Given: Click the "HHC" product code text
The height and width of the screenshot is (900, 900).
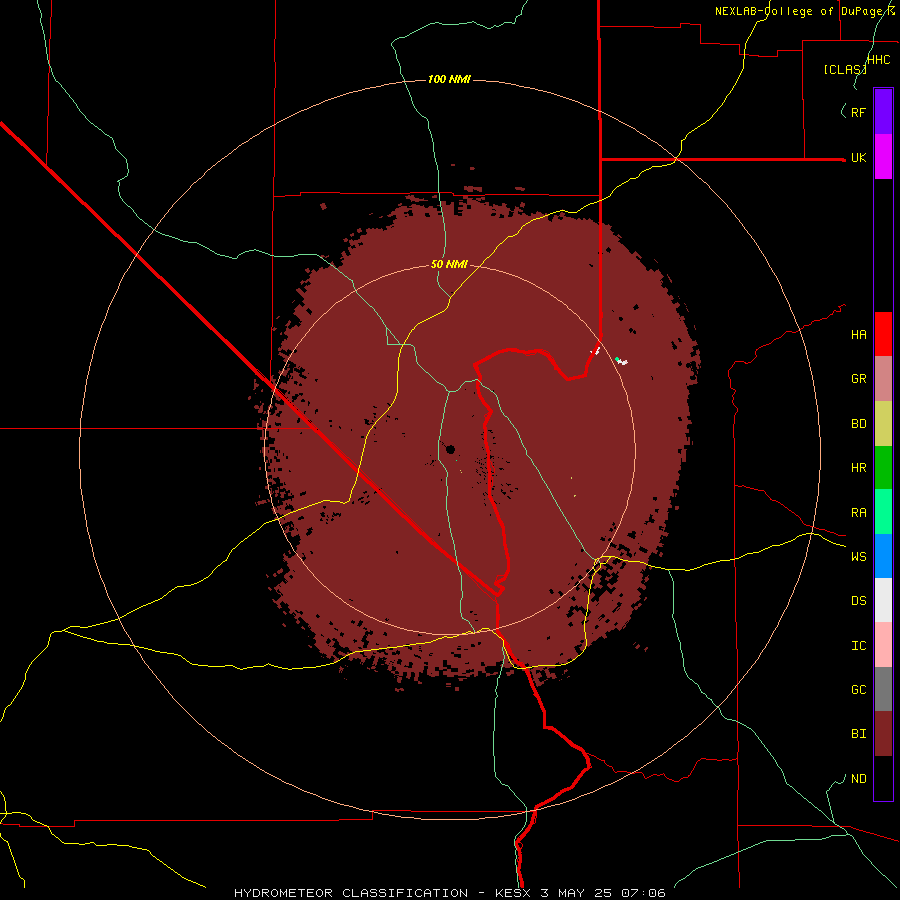Looking at the screenshot, I should (879, 60).
